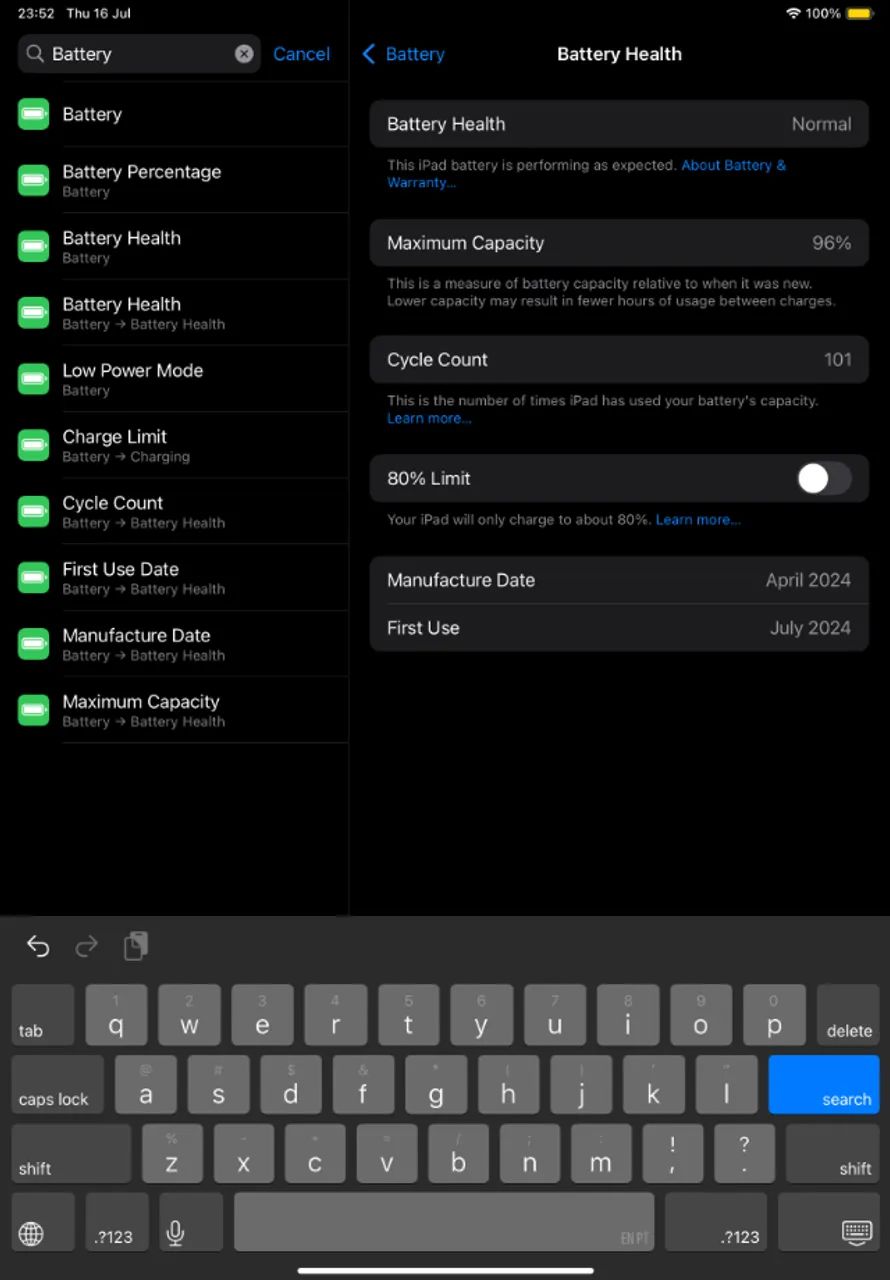
Task: Tap the green battery icon beside First Use Date
Action: [x=34, y=577]
